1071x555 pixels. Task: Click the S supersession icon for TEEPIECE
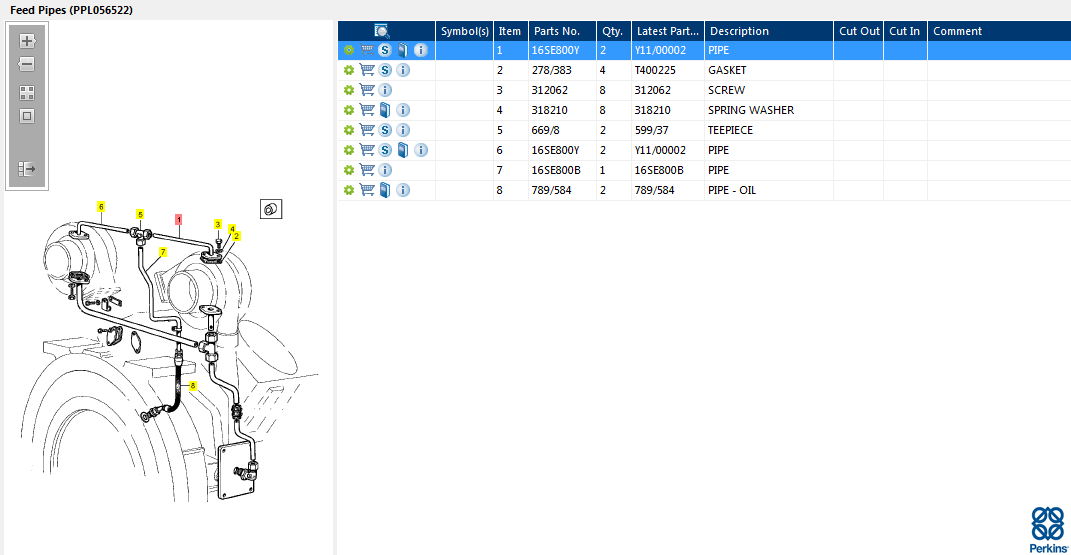[385, 130]
